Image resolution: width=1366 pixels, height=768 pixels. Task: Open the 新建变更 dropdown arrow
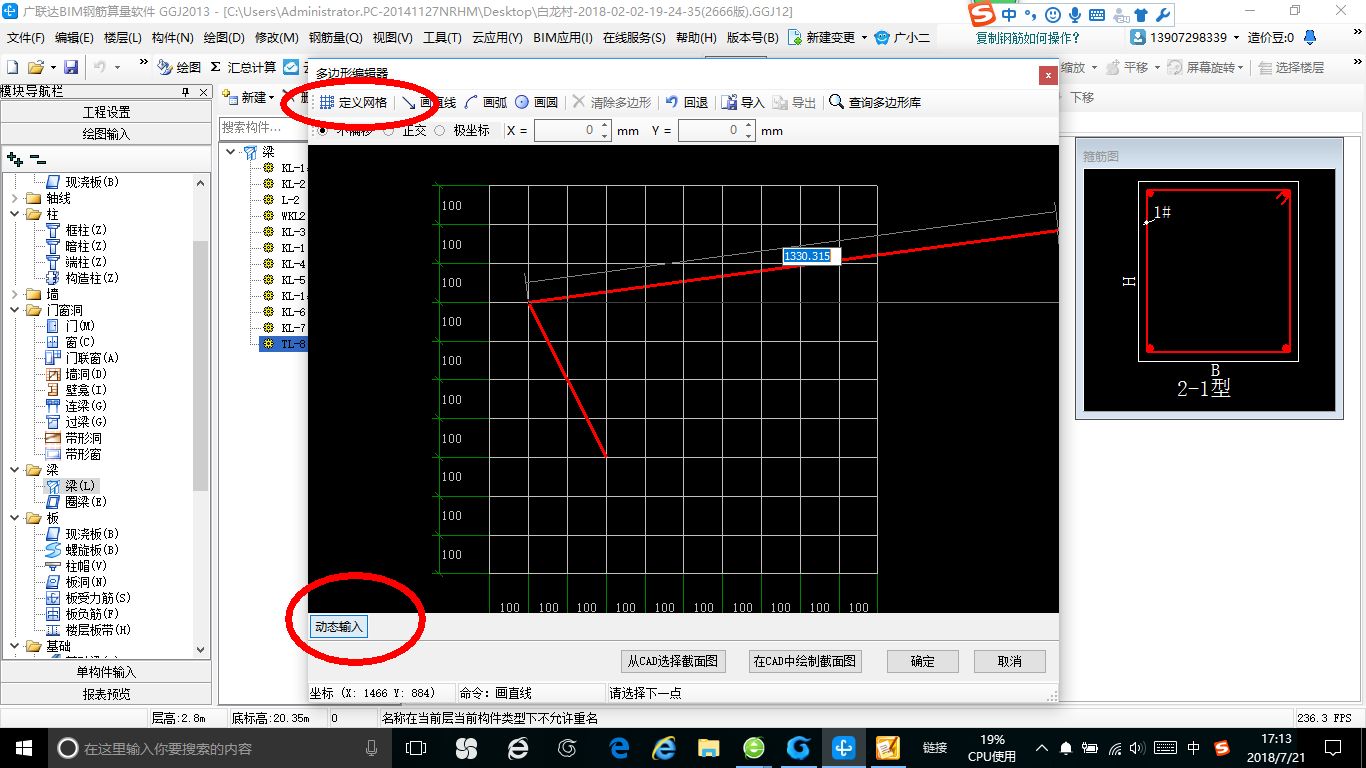[864, 38]
